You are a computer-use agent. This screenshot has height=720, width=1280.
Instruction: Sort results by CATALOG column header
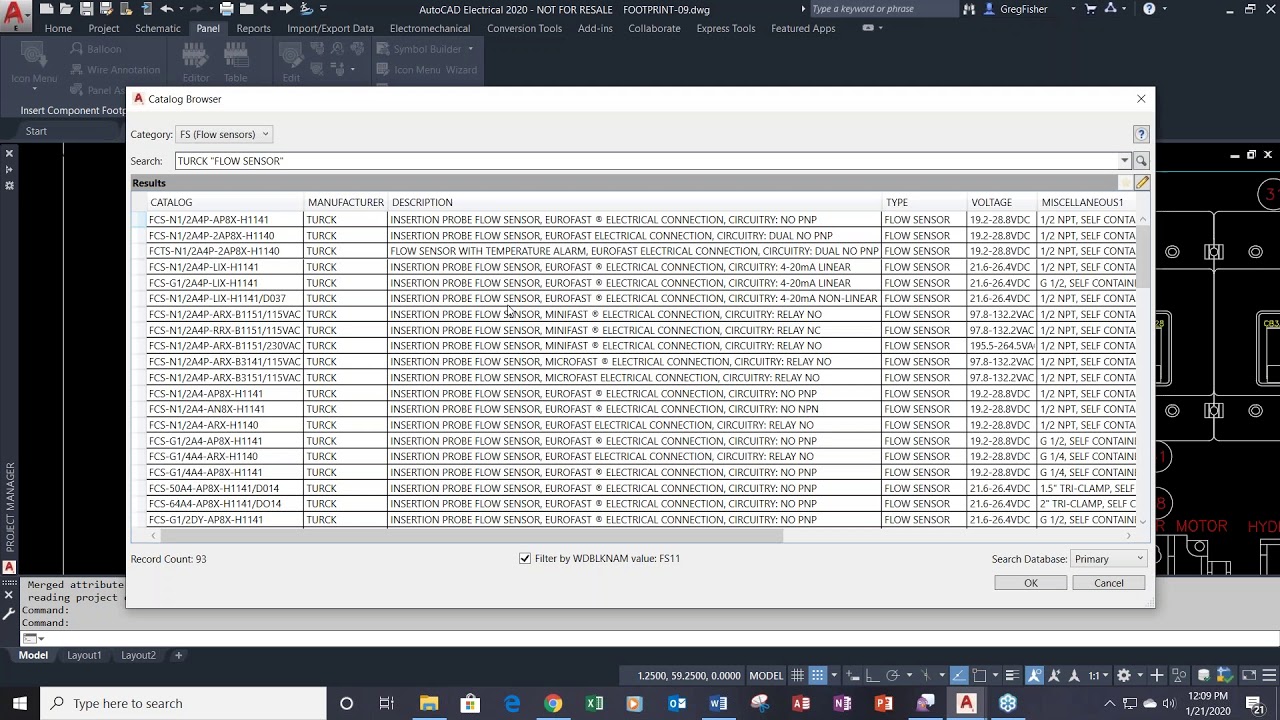tap(224, 202)
